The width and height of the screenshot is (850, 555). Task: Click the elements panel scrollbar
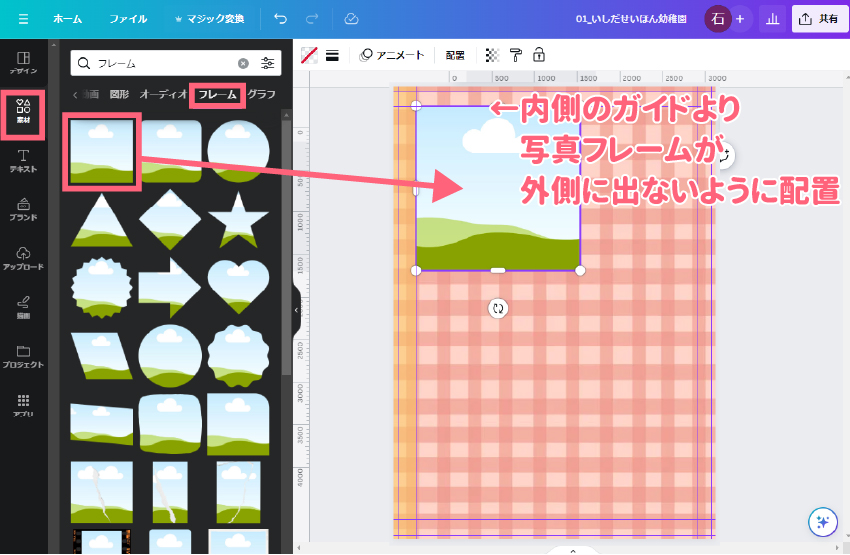tap(286, 247)
